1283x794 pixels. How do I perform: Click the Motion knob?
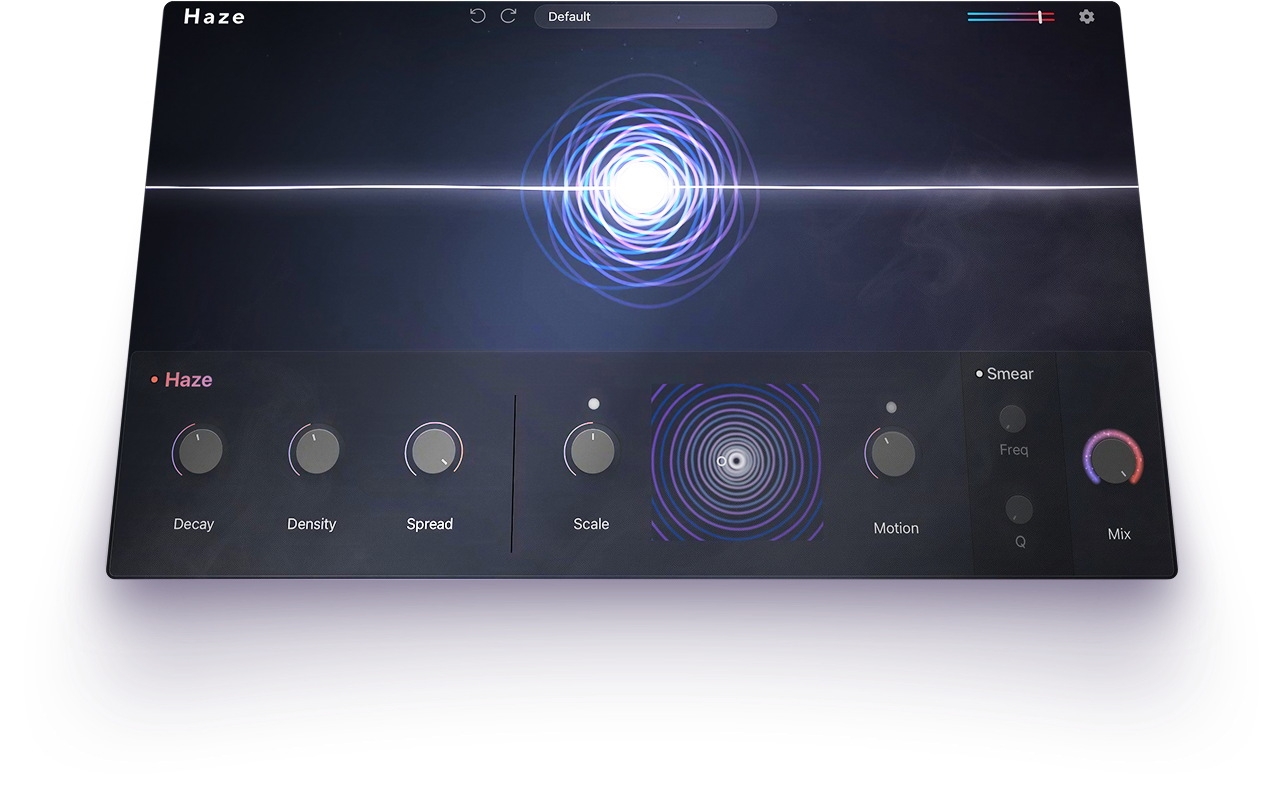[x=892, y=454]
